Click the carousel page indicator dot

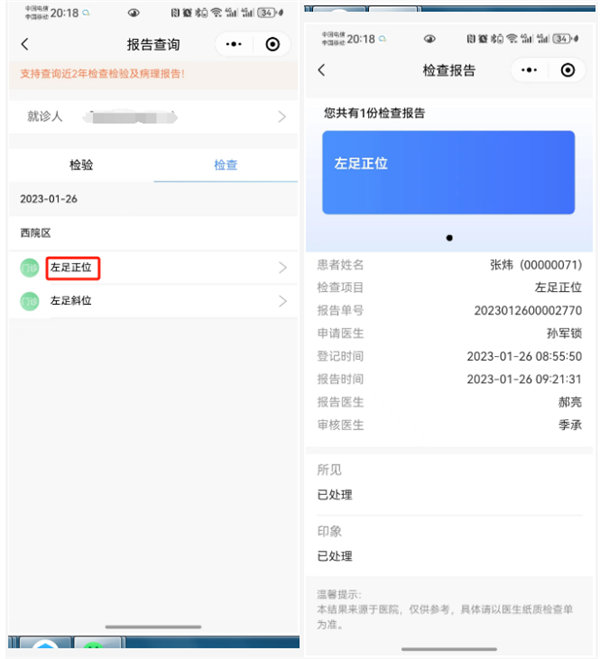click(449, 238)
